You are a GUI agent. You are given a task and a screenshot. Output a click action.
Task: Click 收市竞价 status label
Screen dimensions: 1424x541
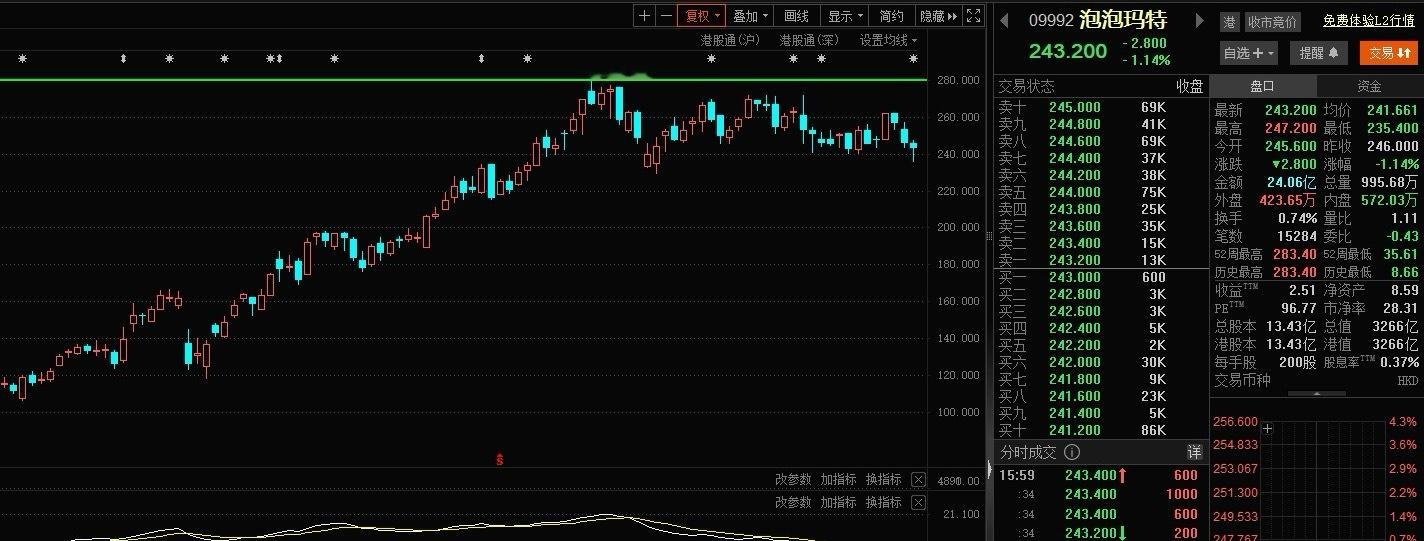tap(1272, 21)
